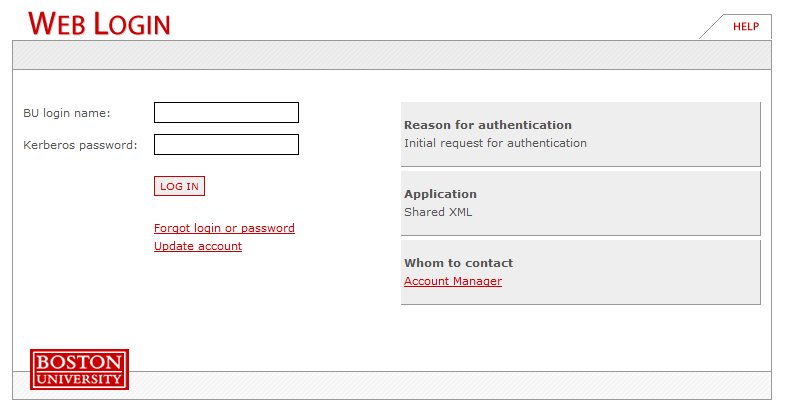Click the 'Initial request for authentication' text
The image size is (786, 405).
[495, 143]
